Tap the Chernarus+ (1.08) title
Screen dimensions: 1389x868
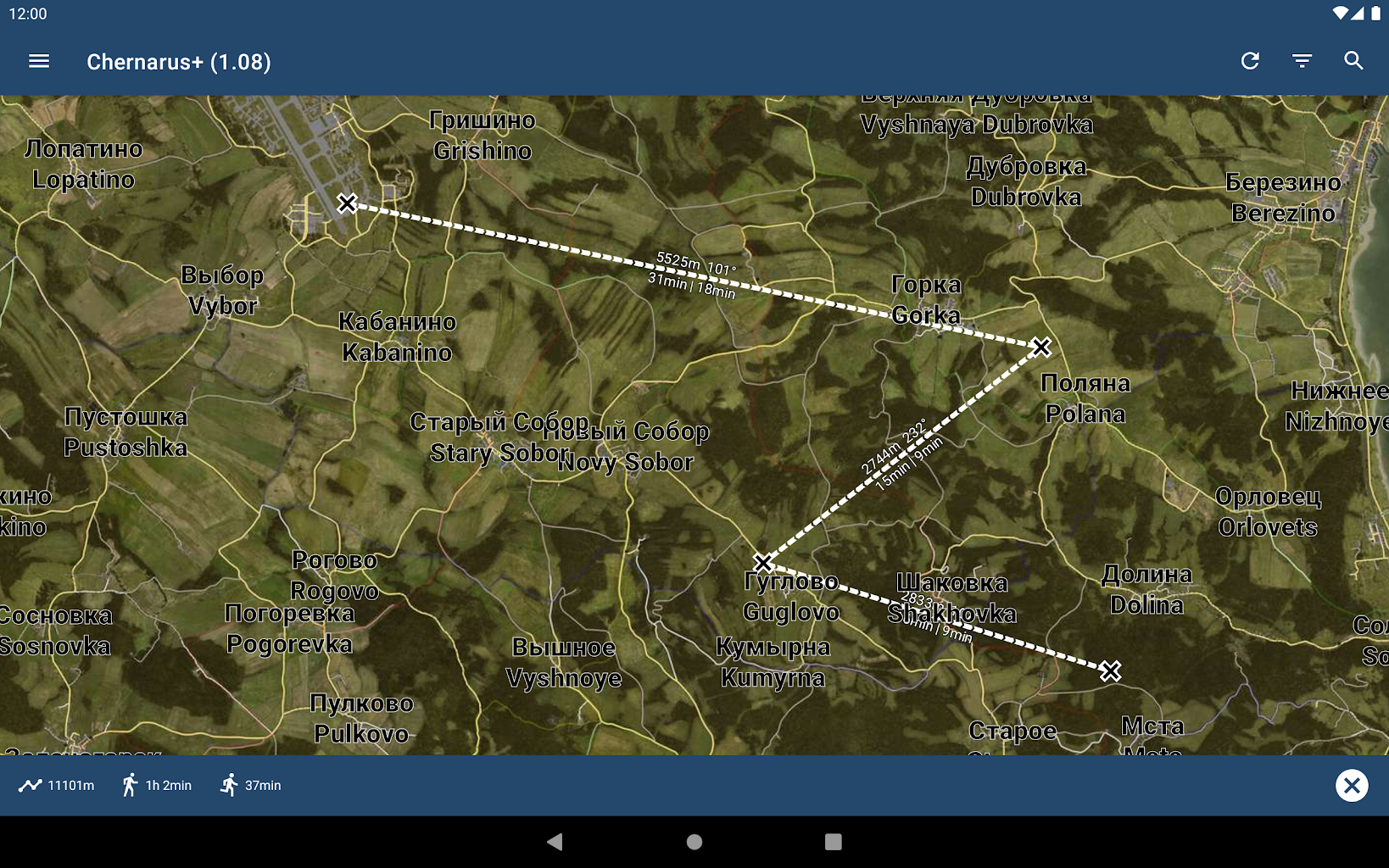tap(179, 62)
